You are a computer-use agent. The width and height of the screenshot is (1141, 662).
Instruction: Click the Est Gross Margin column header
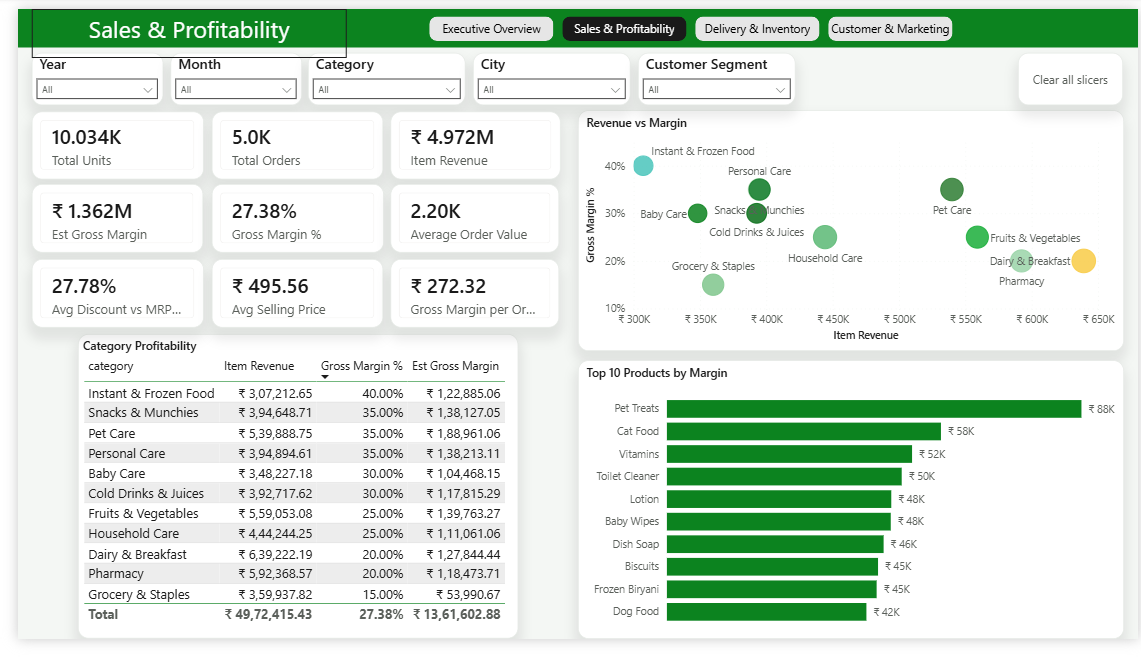coord(456,366)
